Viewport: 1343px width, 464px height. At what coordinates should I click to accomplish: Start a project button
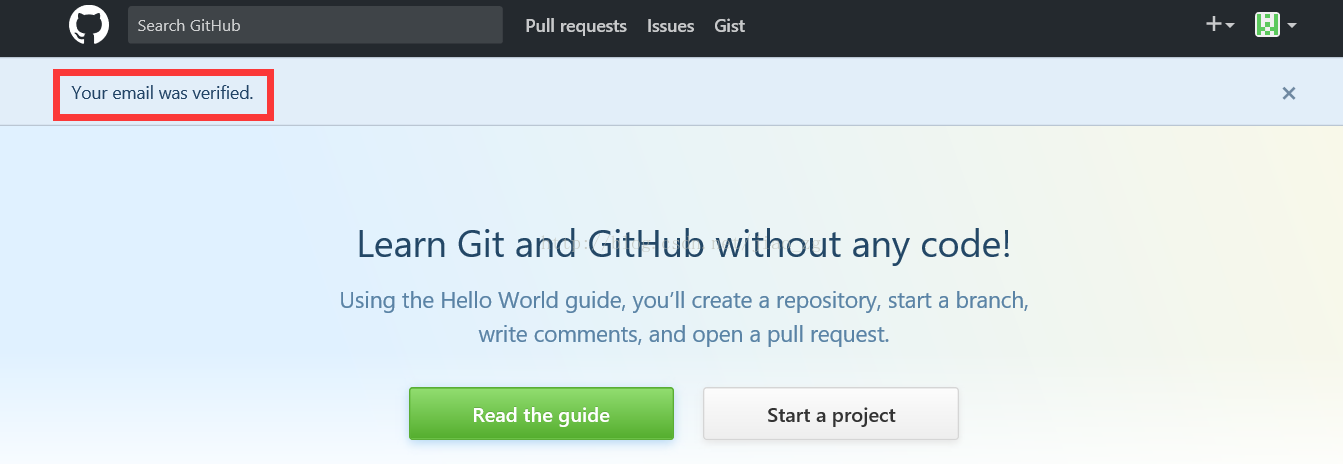[831, 414]
